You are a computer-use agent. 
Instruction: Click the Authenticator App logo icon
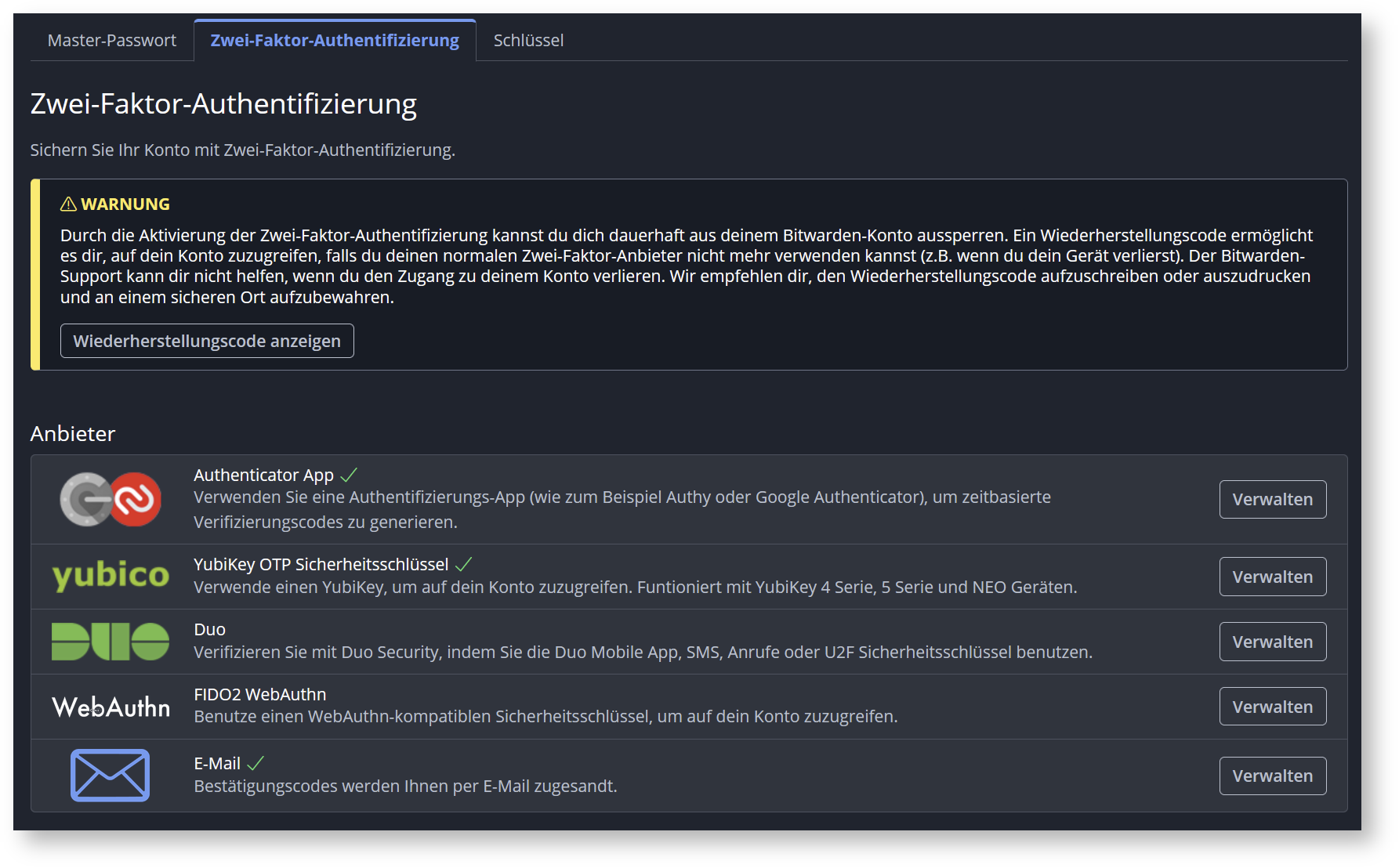click(x=111, y=499)
